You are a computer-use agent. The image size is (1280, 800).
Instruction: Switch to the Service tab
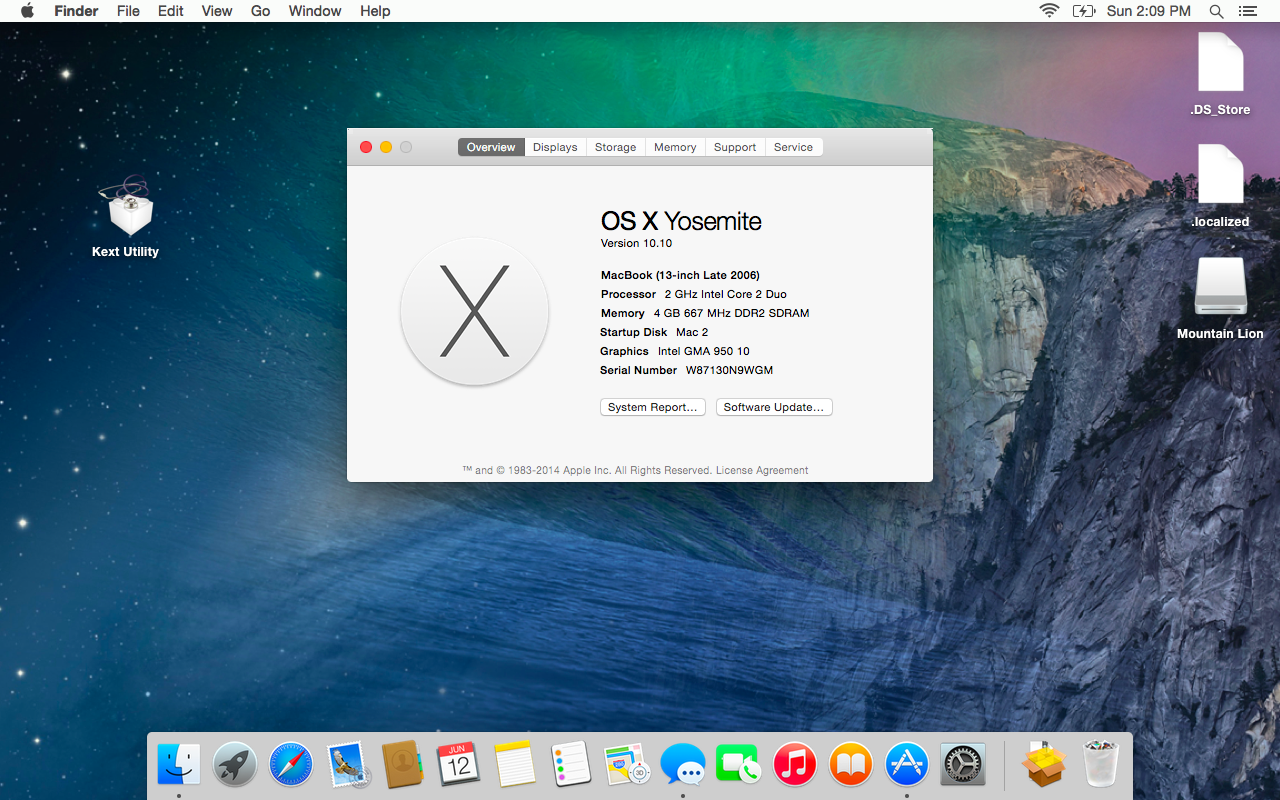[x=793, y=147]
